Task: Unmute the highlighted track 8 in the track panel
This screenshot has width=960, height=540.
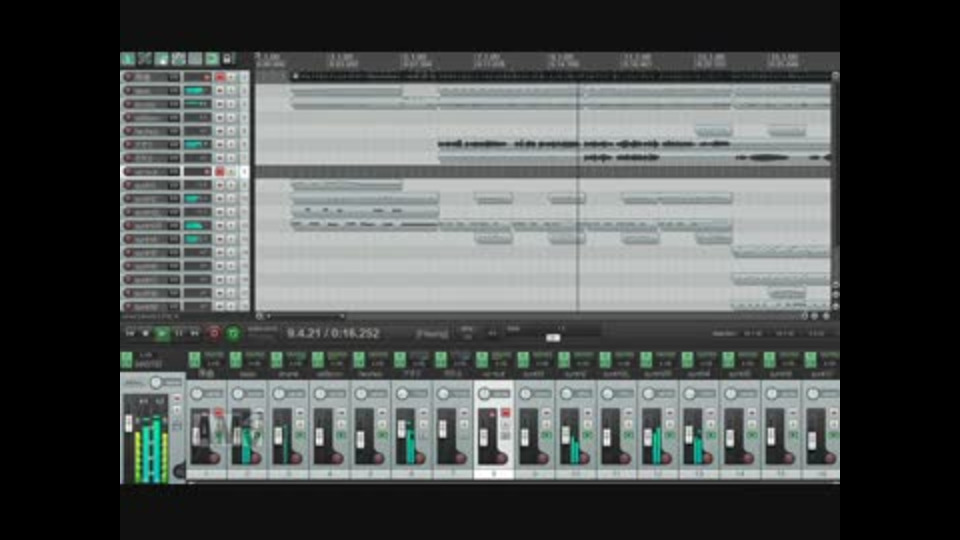Action: click(x=220, y=171)
